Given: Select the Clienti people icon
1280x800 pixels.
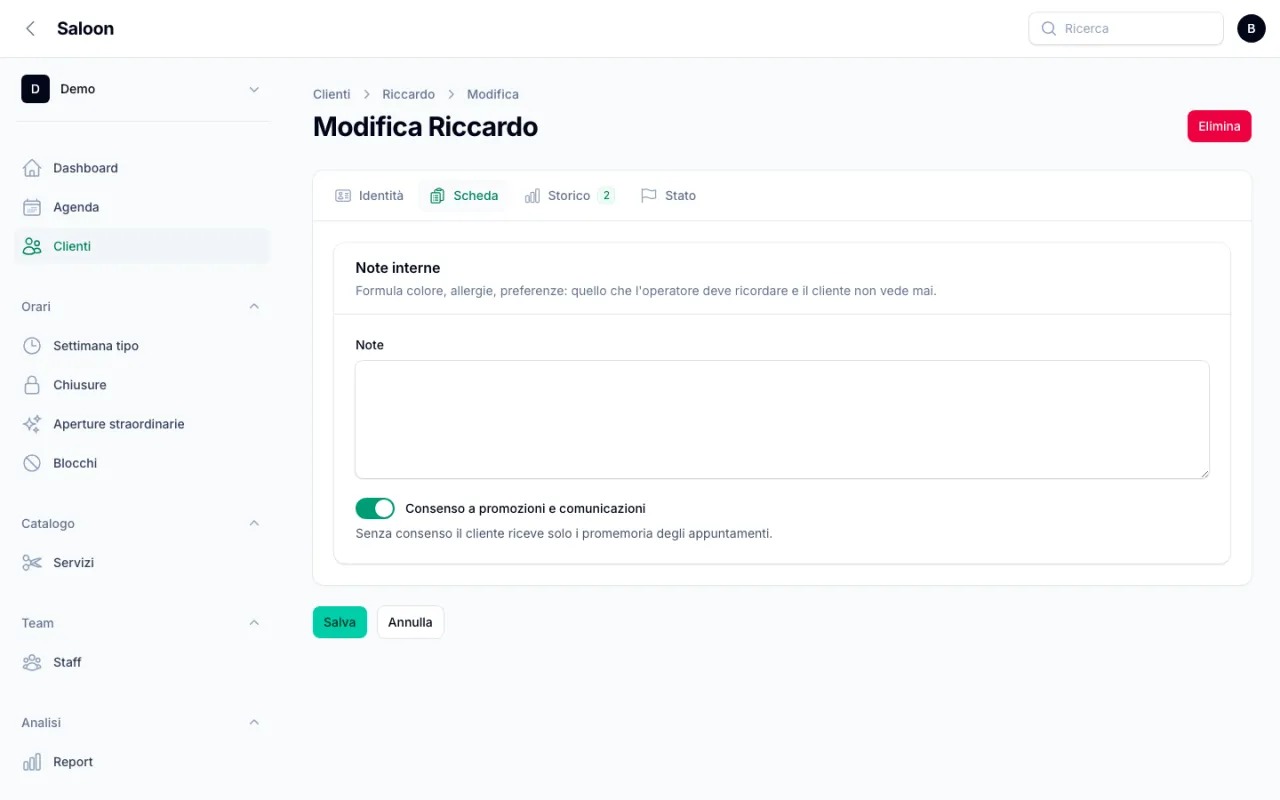Looking at the screenshot, I should 32,246.
